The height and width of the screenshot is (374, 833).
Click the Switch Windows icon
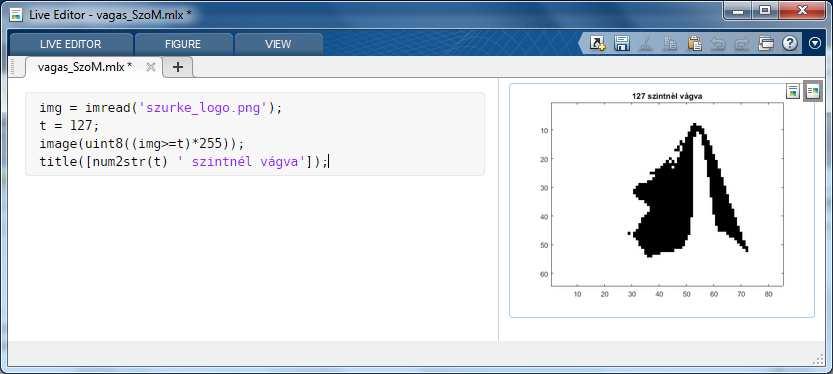pyautogui.click(x=766, y=44)
